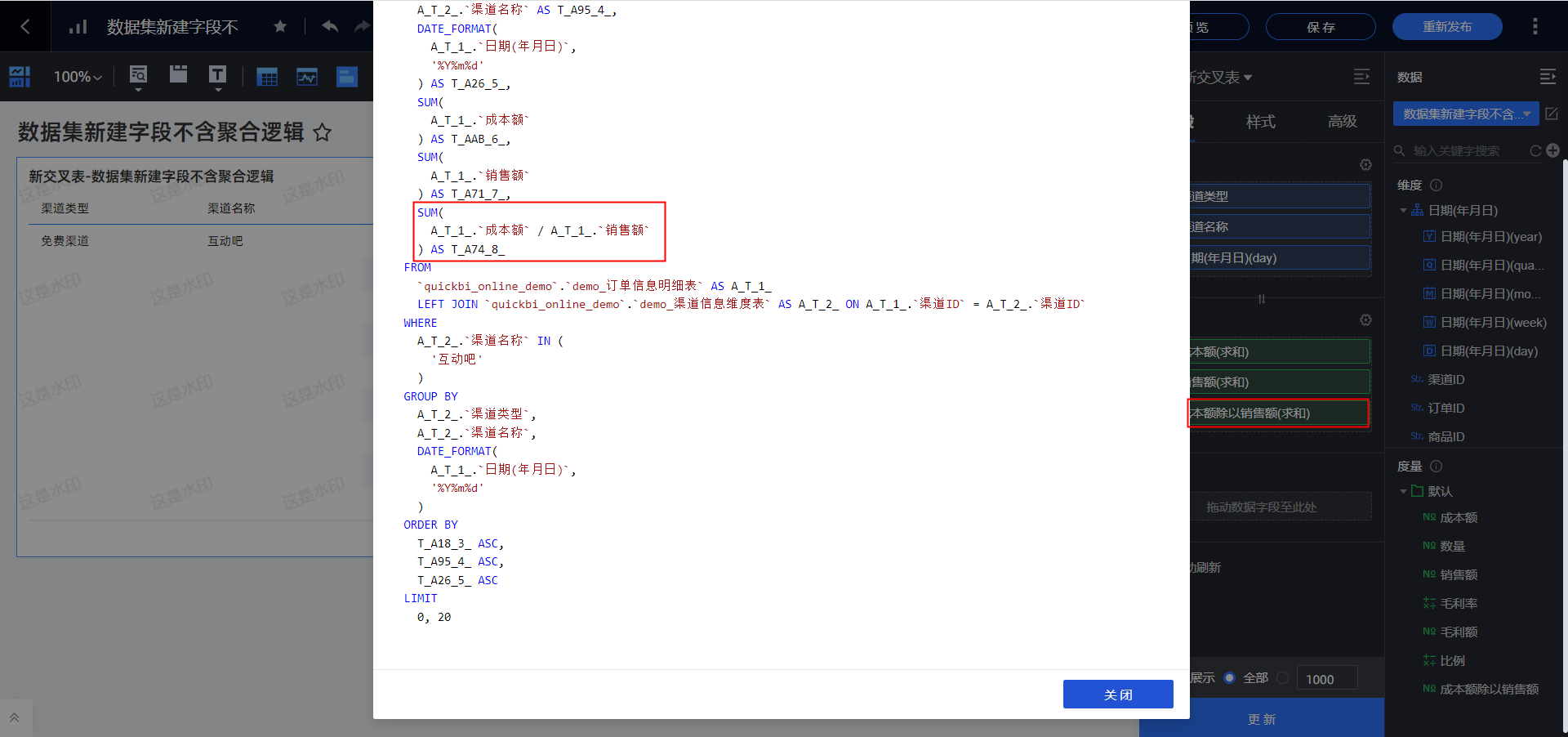The height and width of the screenshot is (737, 1568).
Task: Insert a text box with T icon
Action: 217,76
